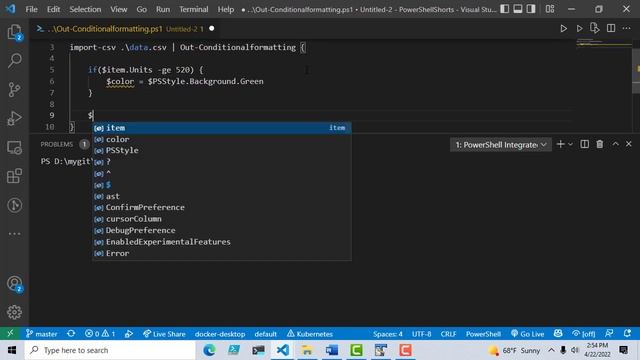The image size is (640, 360).
Task: Open the Run menu
Action: tap(162, 9)
